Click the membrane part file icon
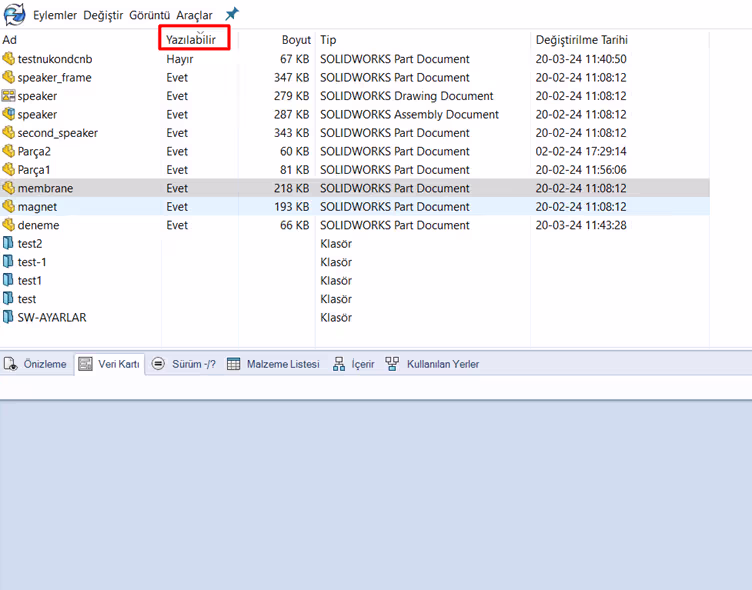Image resolution: width=752 pixels, height=590 pixels. point(8,188)
